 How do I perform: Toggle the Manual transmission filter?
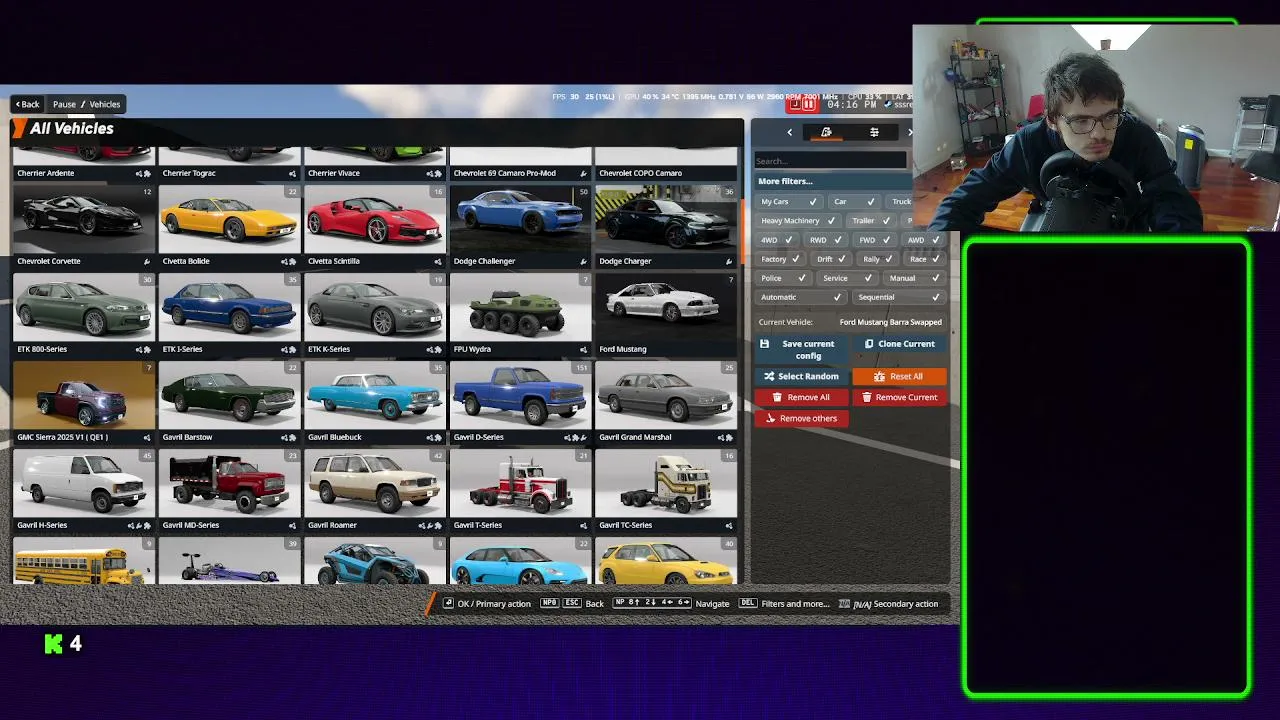[x=914, y=278]
